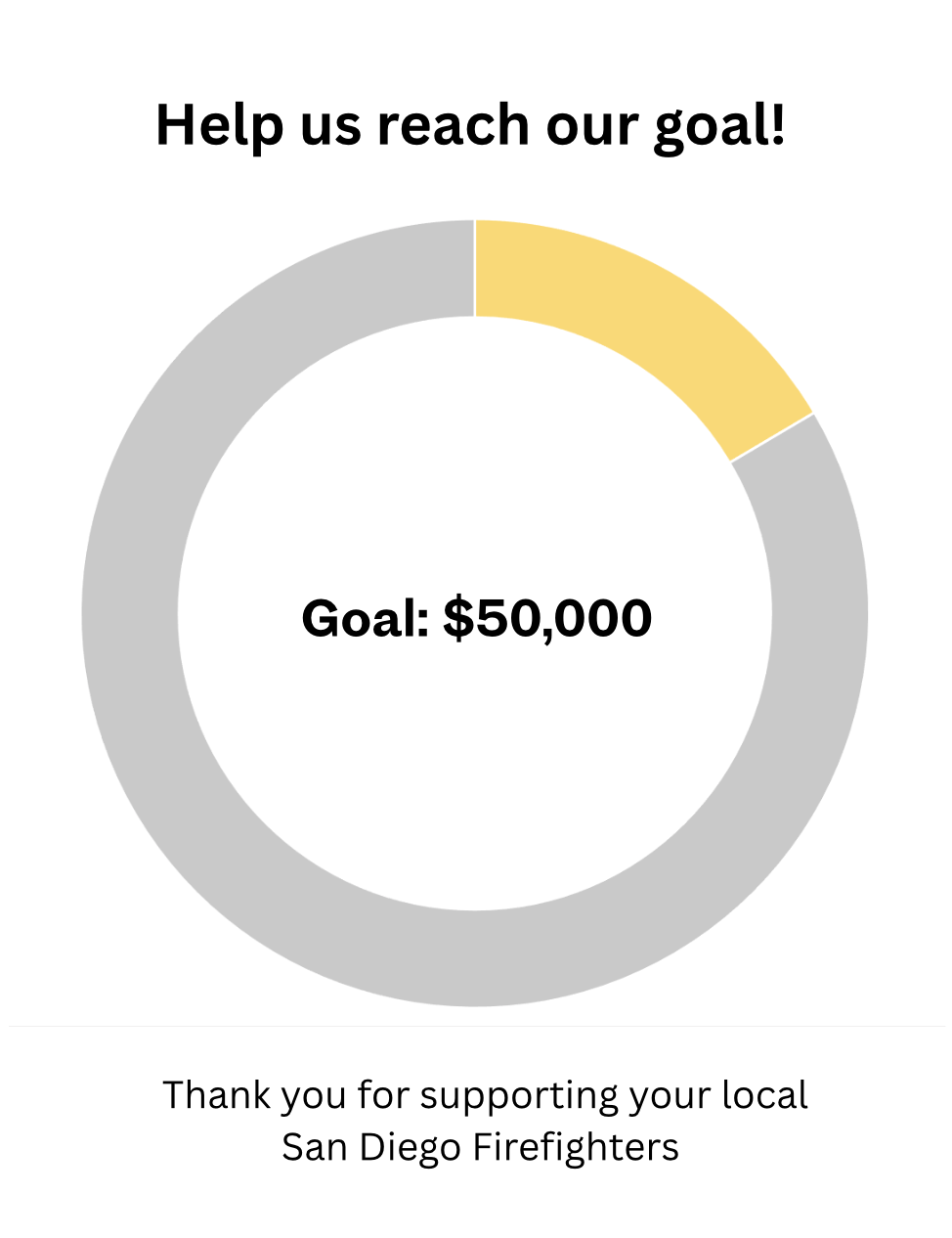Select the "Help us reach our goal!" heading
The height and width of the screenshot is (1238, 952).
point(470,126)
